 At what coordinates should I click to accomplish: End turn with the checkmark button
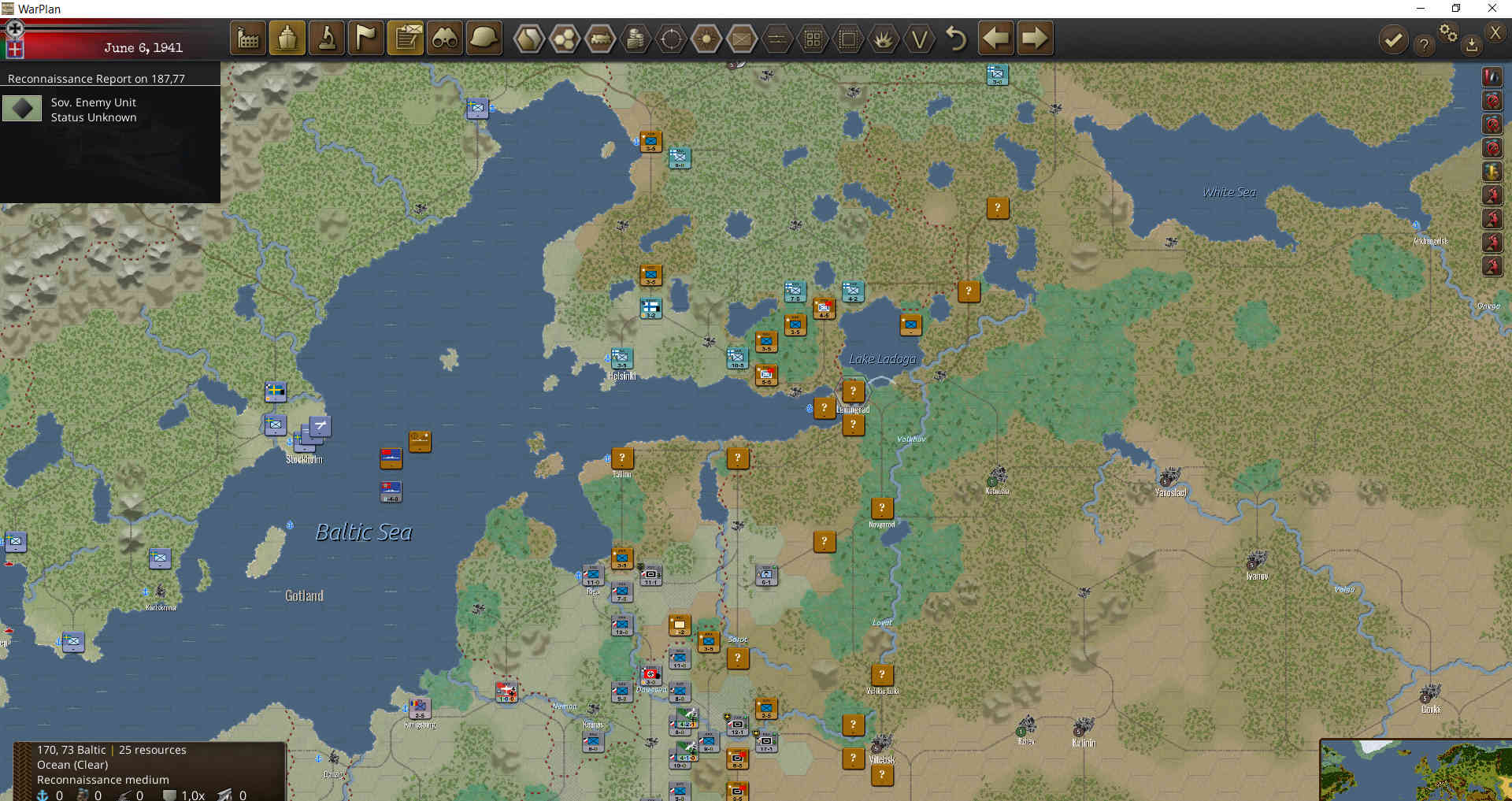coord(1393,39)
